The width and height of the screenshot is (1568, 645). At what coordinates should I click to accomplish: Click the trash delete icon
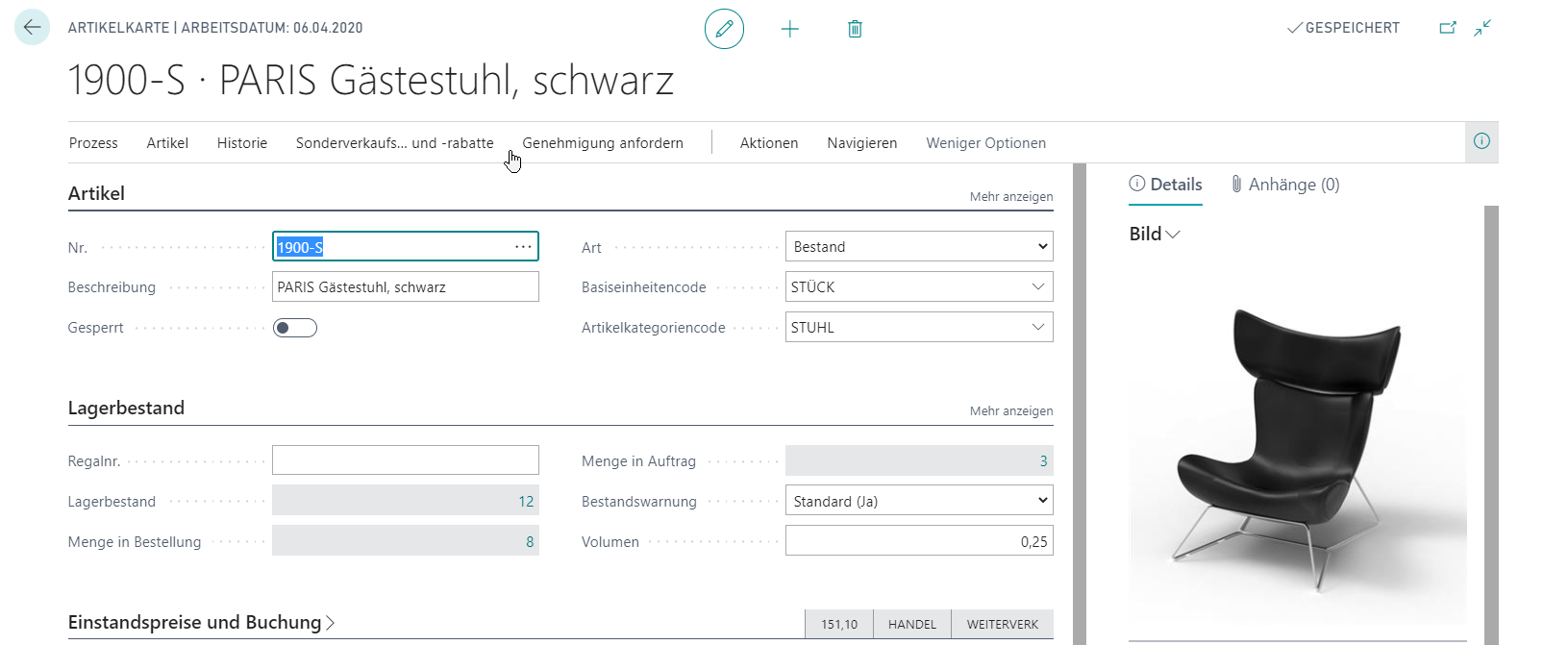click(x=855, y=29)
